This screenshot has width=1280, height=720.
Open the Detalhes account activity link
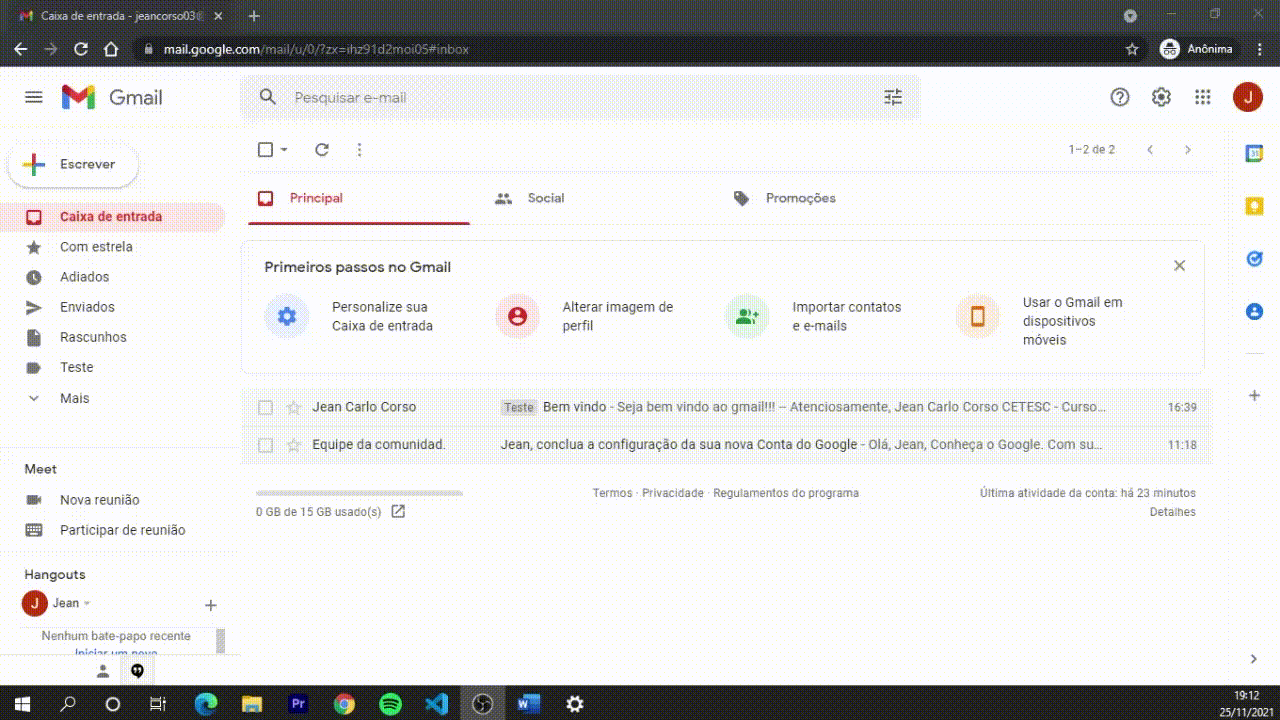1173,512
